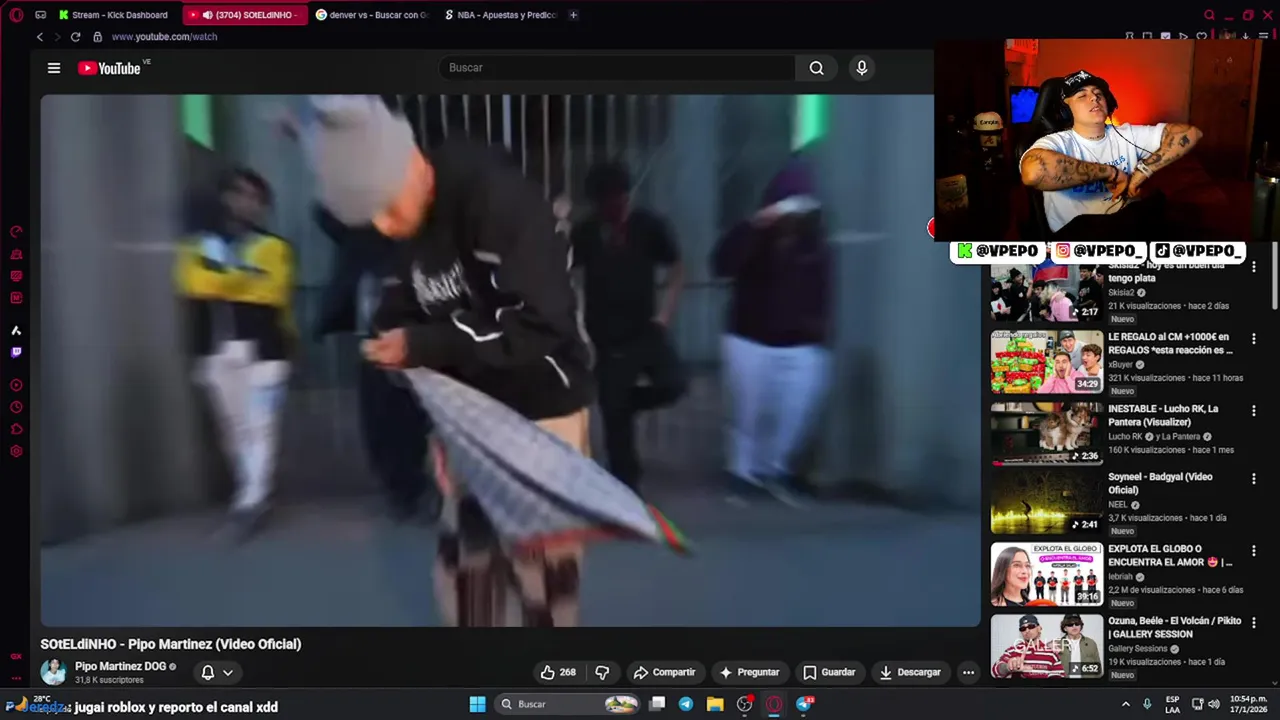Show hidden system tray icons chevron
This screenshot has height=720, width=1280.
(1126, 704)
